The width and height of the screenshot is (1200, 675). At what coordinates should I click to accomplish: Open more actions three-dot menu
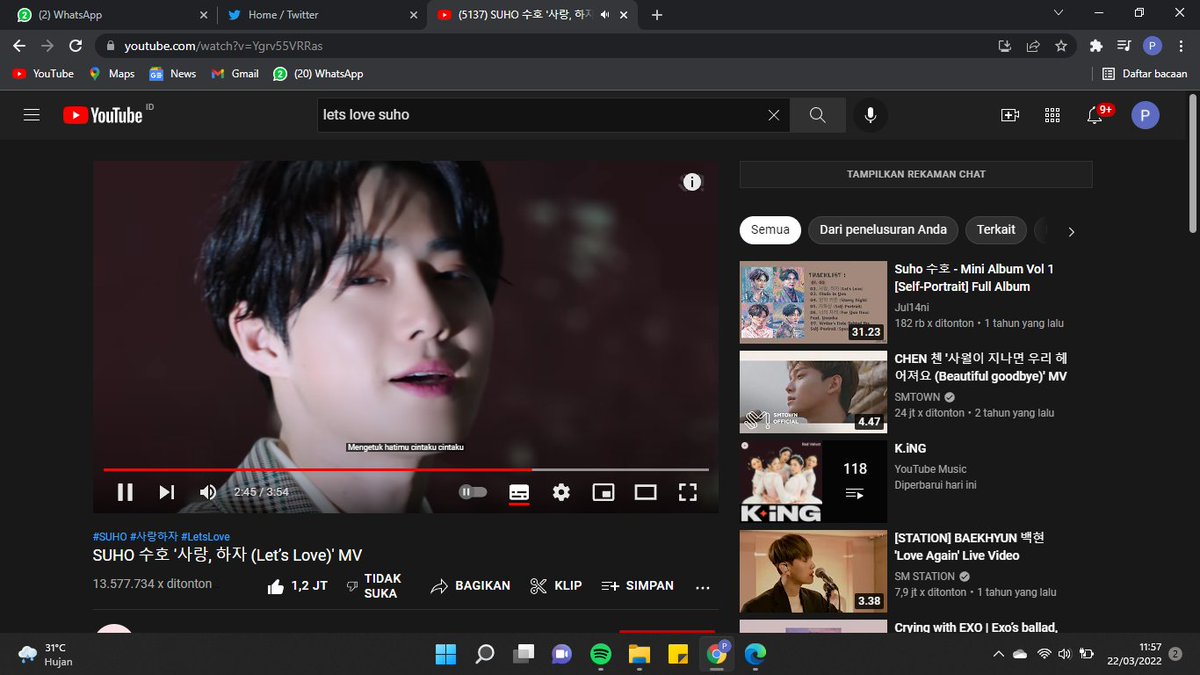(x=702, y=587)
